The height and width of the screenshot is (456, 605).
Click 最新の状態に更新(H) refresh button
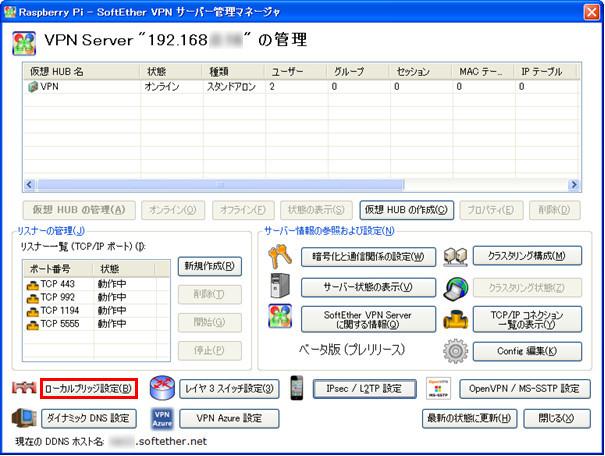(469, 419)
